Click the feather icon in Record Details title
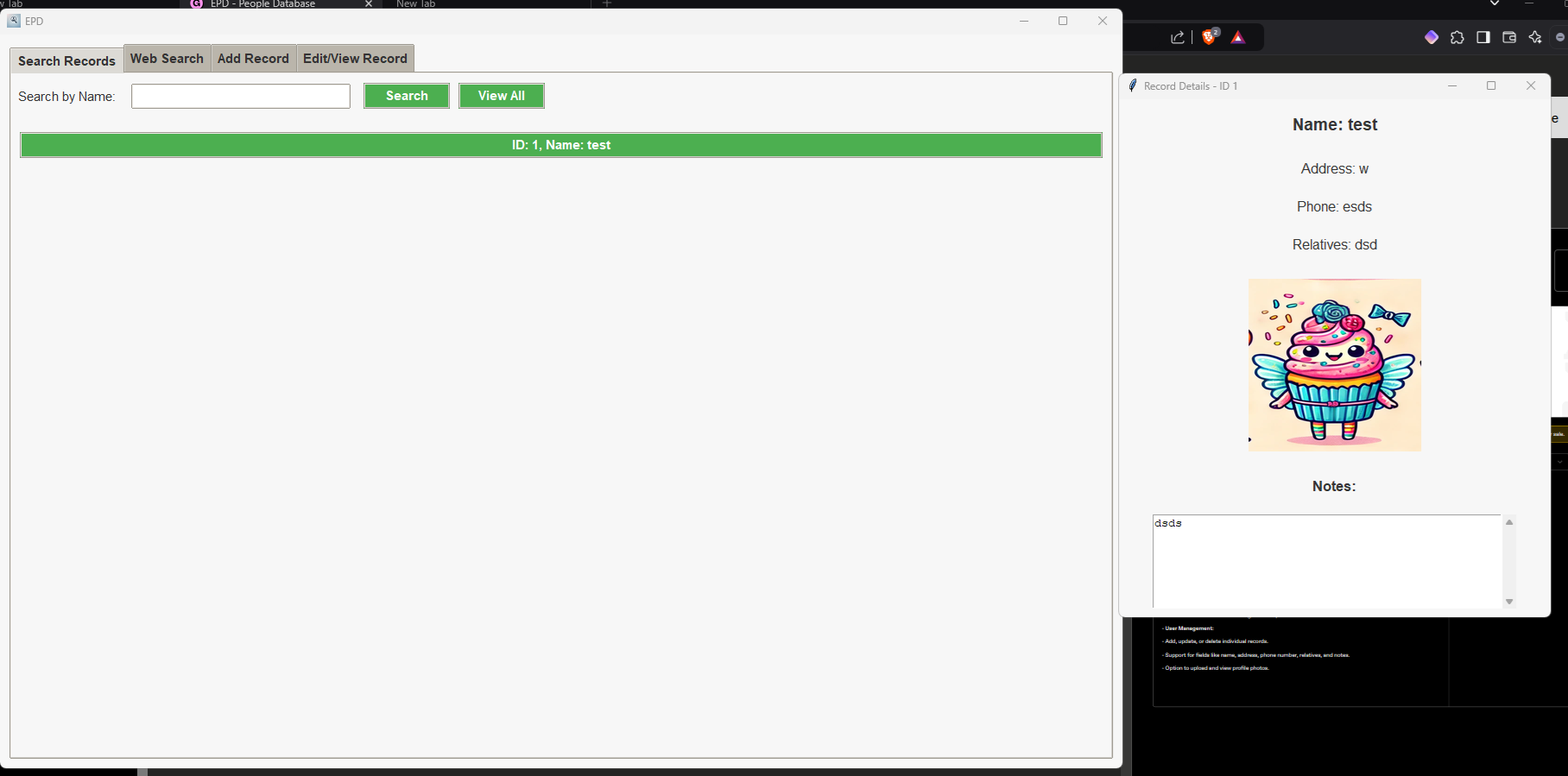Viewport: 1568px width, 776px height. coord(1133,85)
